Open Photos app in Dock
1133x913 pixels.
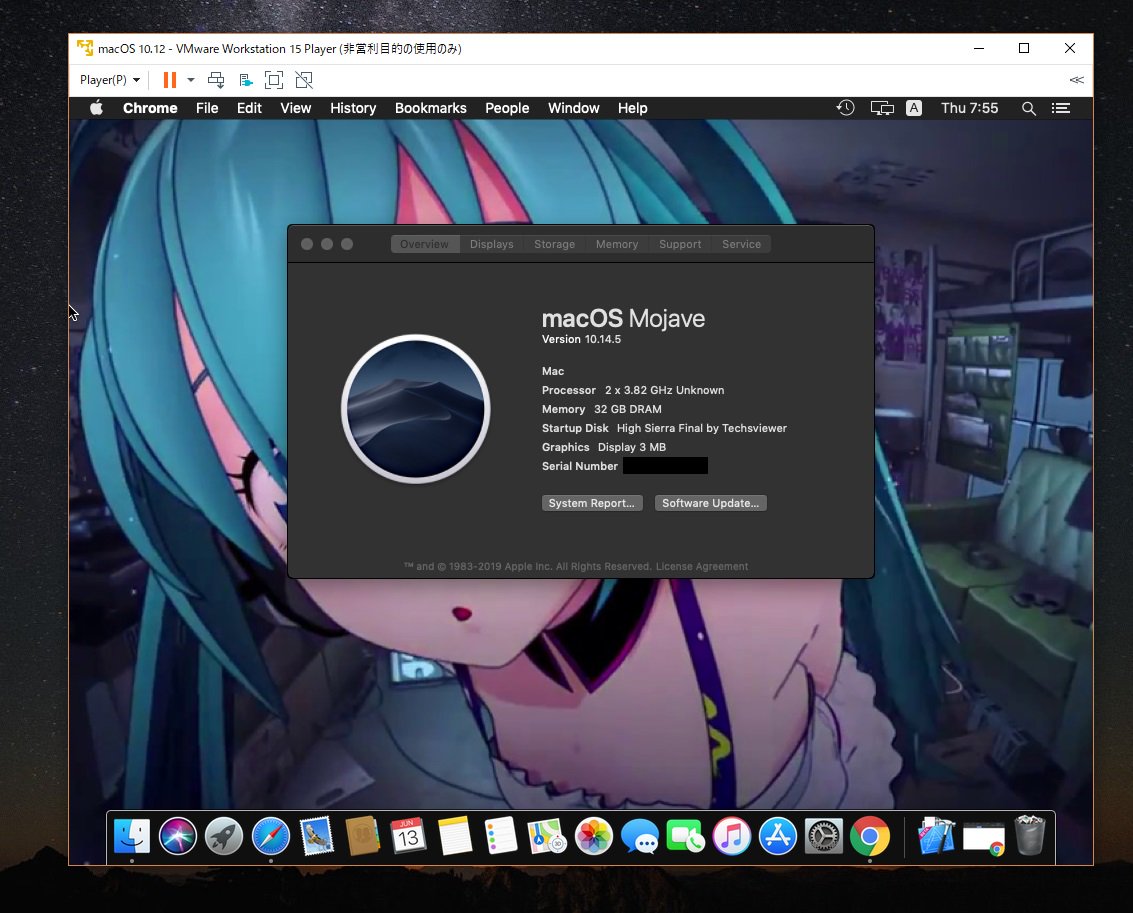[x=593, y=836]
